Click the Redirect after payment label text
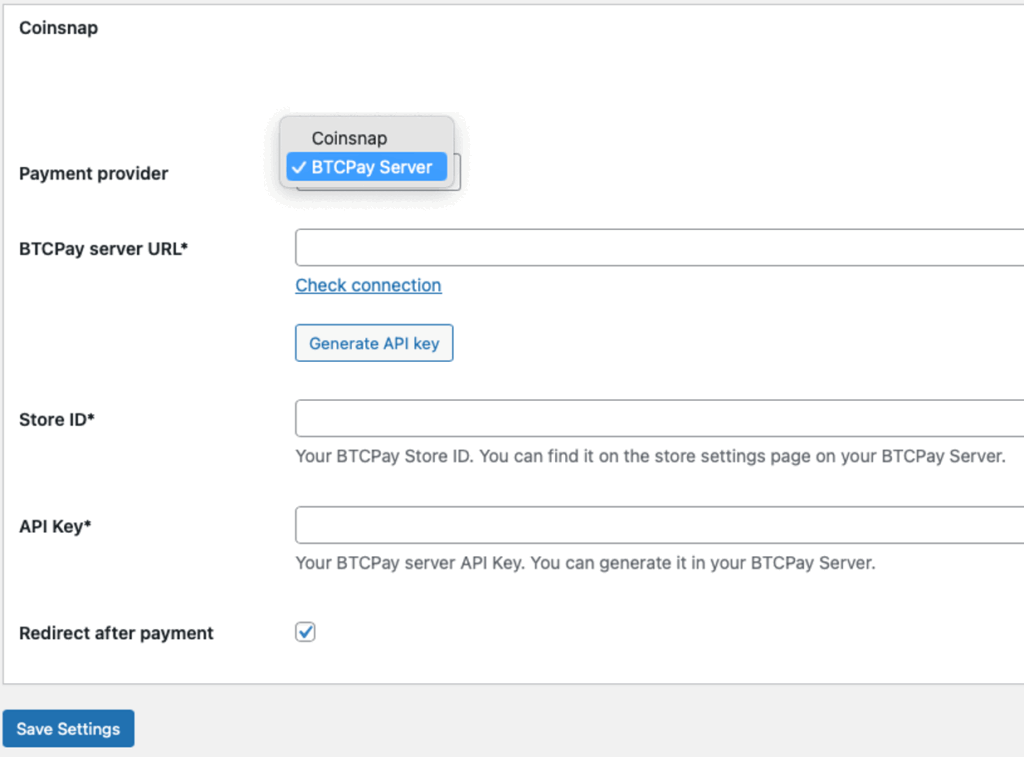This screenshot has width=1024, height=757. pos(116,633)
